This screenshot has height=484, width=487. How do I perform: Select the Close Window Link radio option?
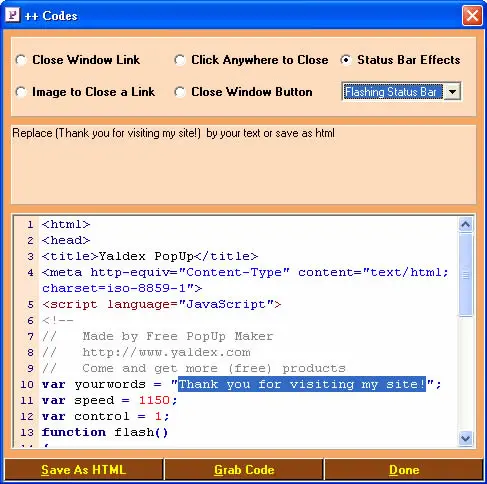21,60
